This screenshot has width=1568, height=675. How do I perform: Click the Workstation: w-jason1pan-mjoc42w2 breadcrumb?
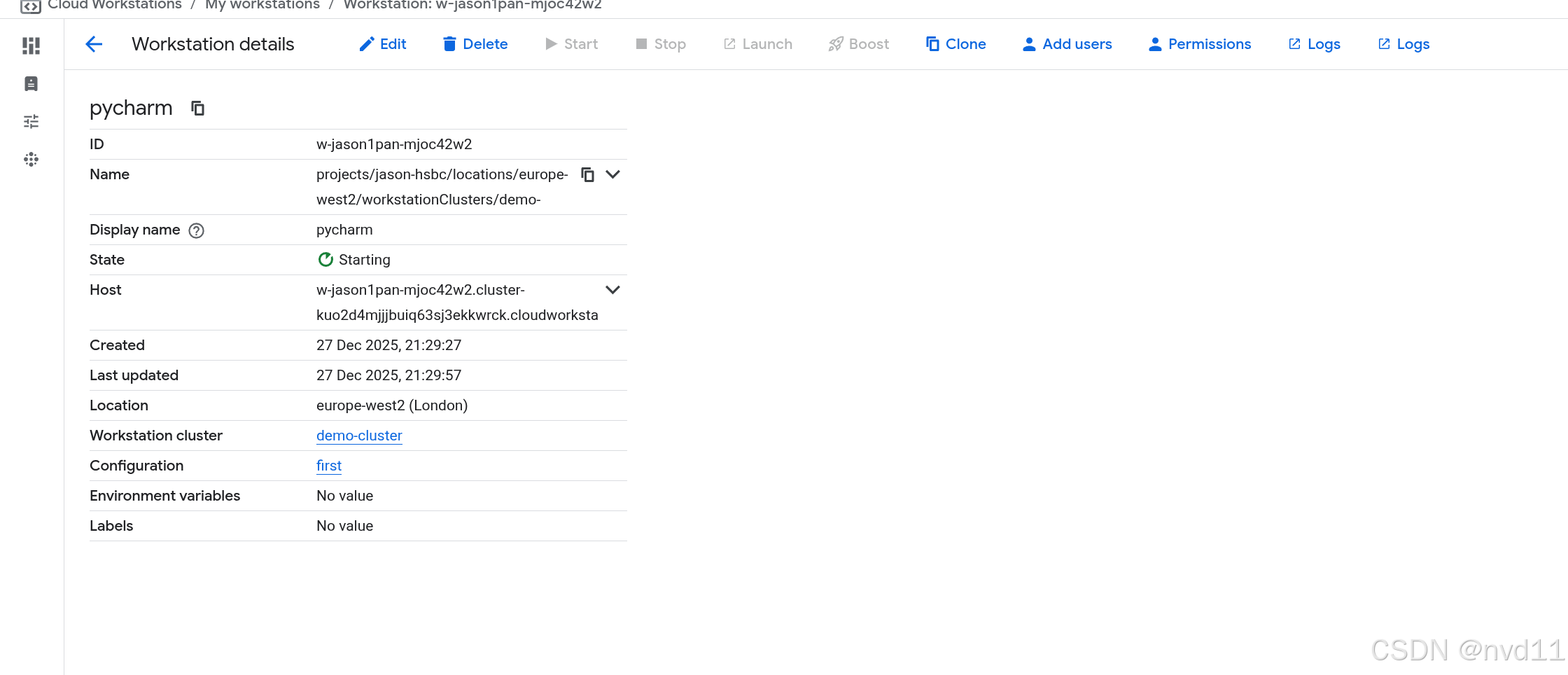[472, 5]
